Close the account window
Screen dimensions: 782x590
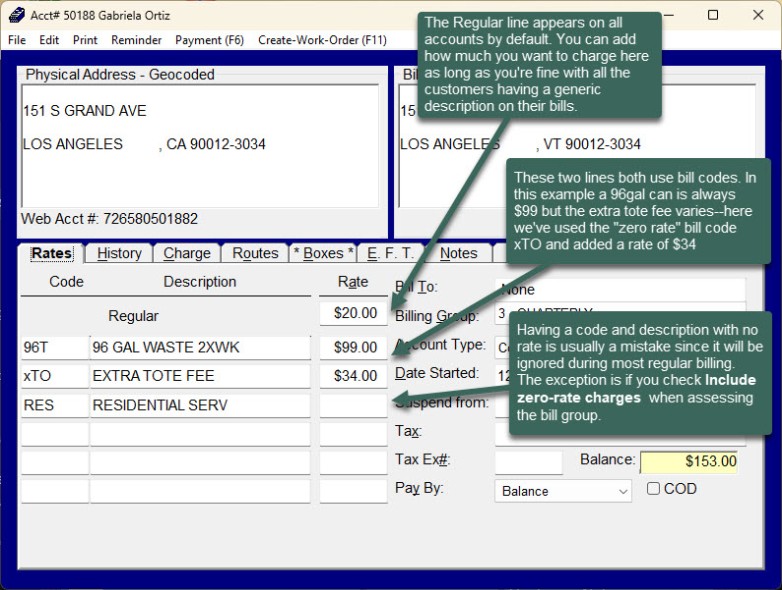pos(758,15)
